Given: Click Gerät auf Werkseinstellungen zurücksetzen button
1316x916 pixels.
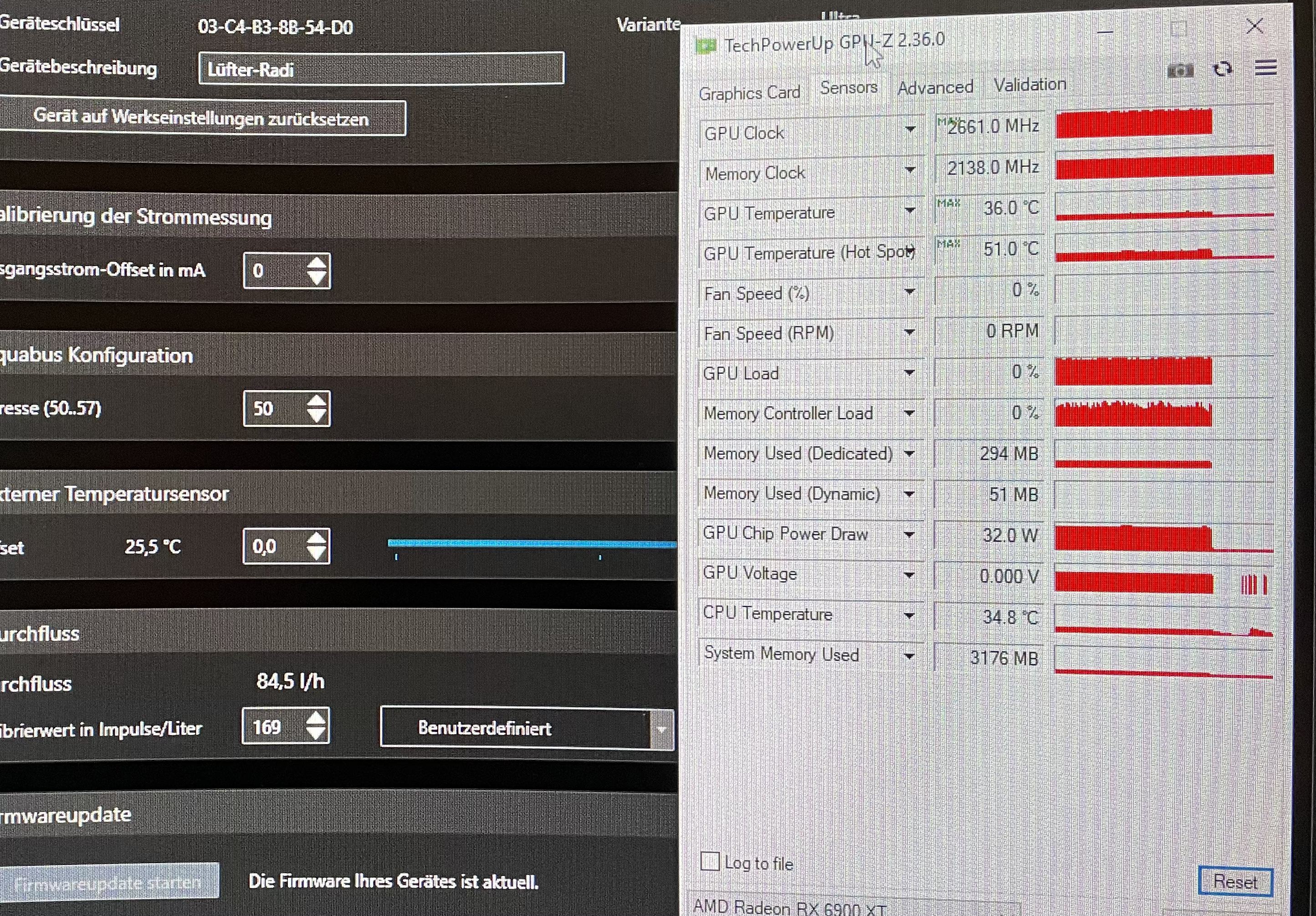Looking at the screenshot, I should (x=201, y=118).
